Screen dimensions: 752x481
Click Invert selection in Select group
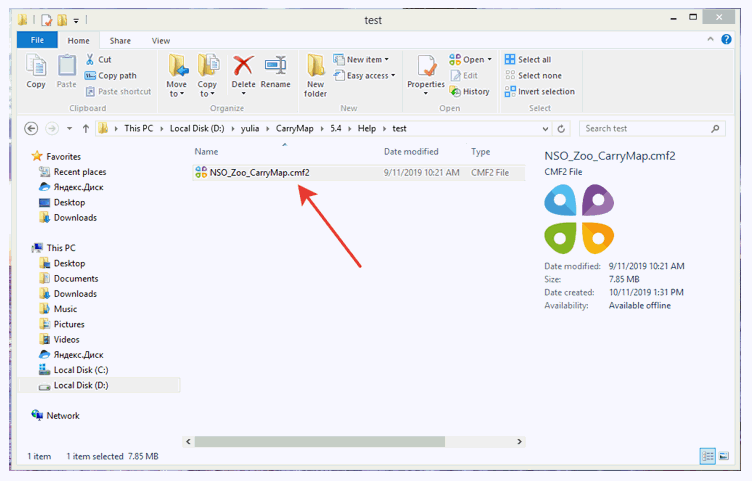(x=540, y=91)
